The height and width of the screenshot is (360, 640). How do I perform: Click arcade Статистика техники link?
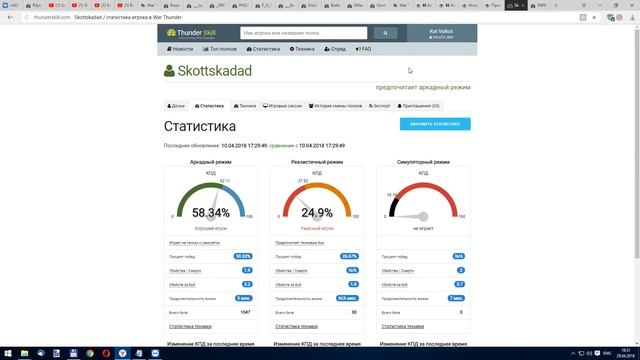[190, 327]
